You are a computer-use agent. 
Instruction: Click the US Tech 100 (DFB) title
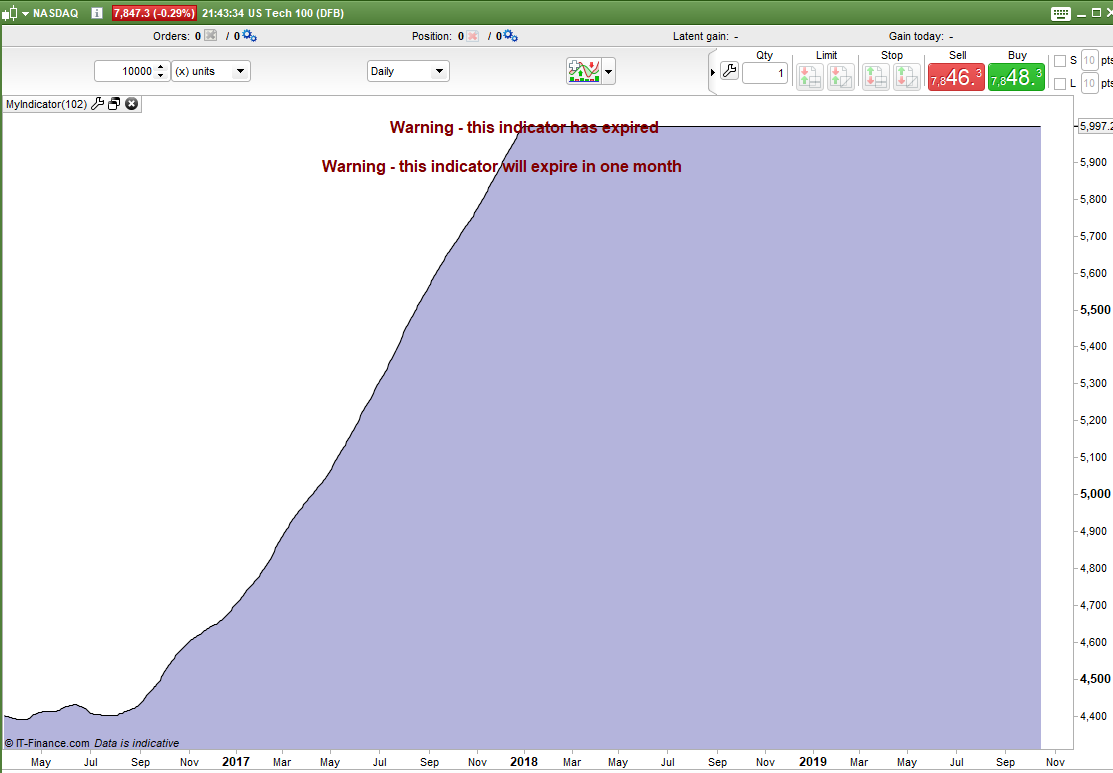click(x=295, y=13)
